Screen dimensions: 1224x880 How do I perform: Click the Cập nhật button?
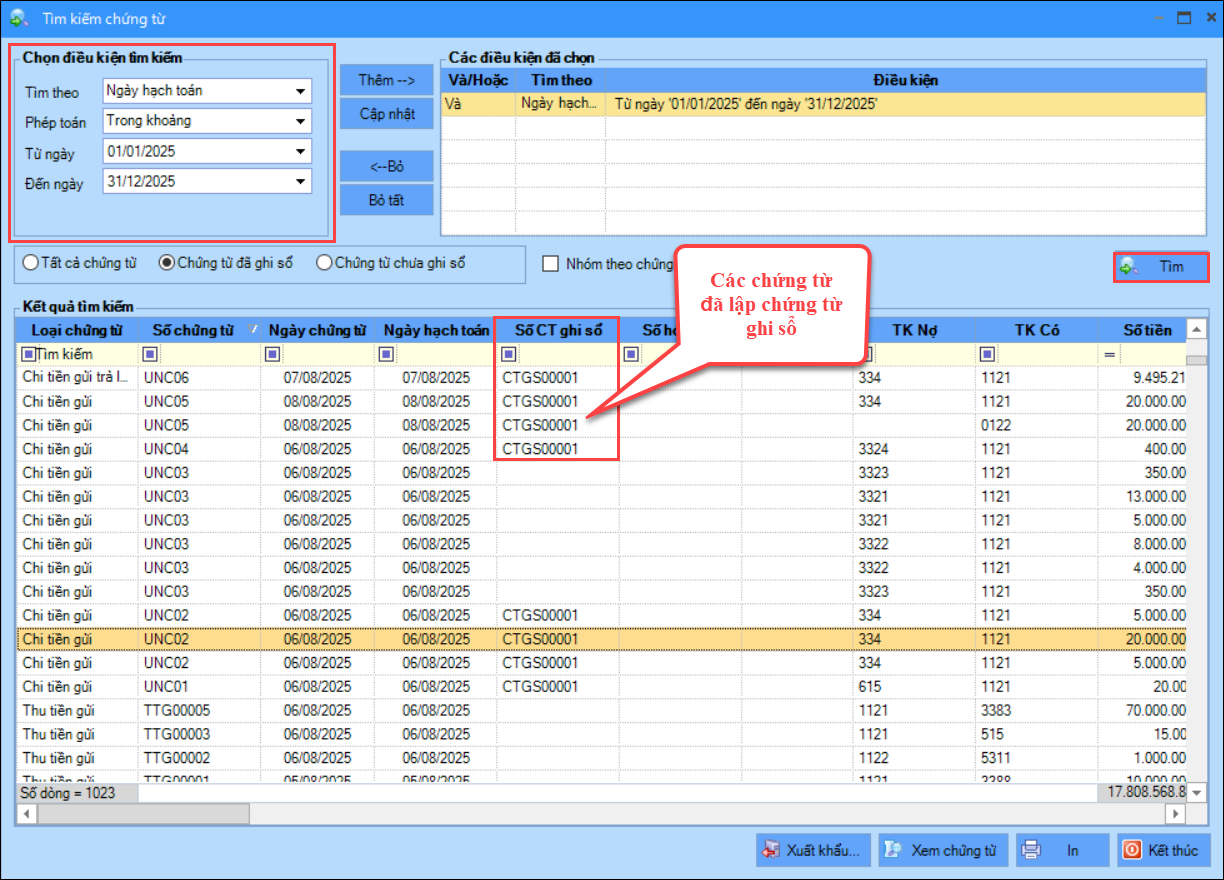pyautogui.click(x=386, y=114)
